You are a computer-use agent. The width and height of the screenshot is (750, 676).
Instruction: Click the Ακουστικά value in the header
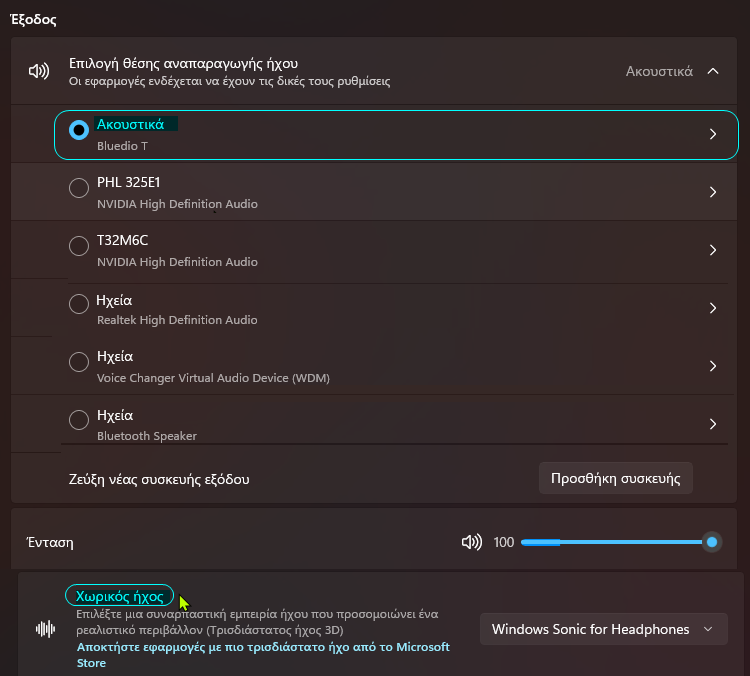(x=659, y=71)
